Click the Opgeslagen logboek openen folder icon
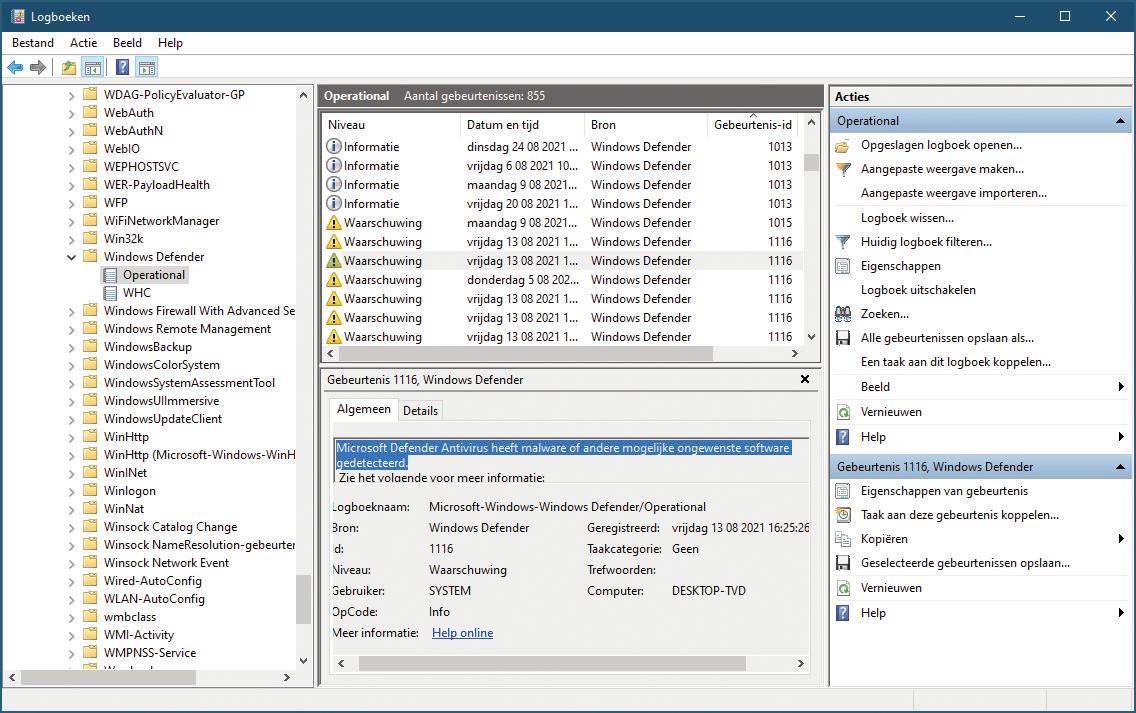 [843, 146]
